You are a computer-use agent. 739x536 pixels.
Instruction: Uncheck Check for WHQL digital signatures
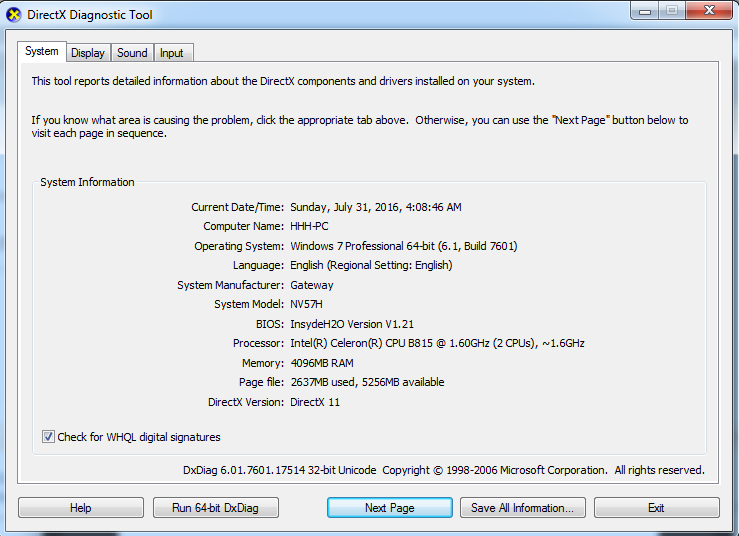coord(49,437)
